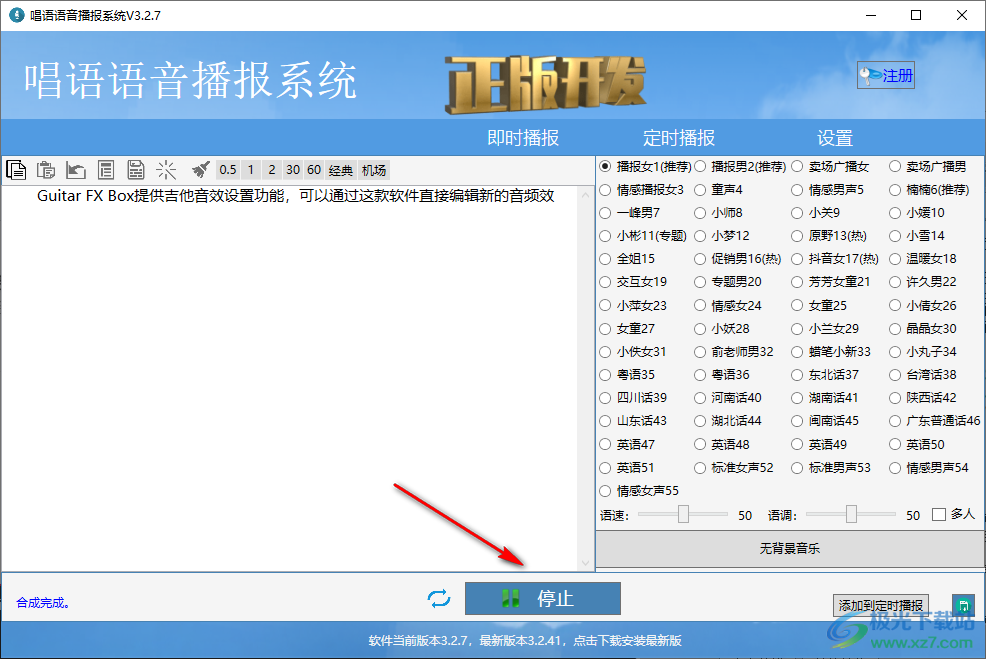Click the document list icon on the toolbar
This screenshot has height=659, width=986.
[x=106, y=169]
